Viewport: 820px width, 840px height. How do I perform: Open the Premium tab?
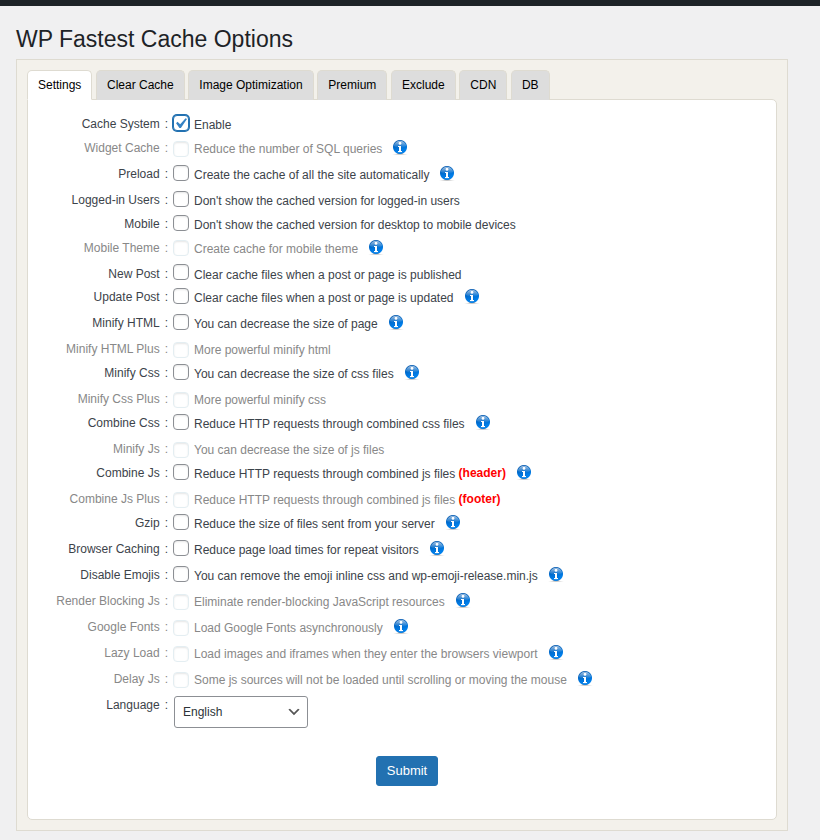click(x=352, y=85)
